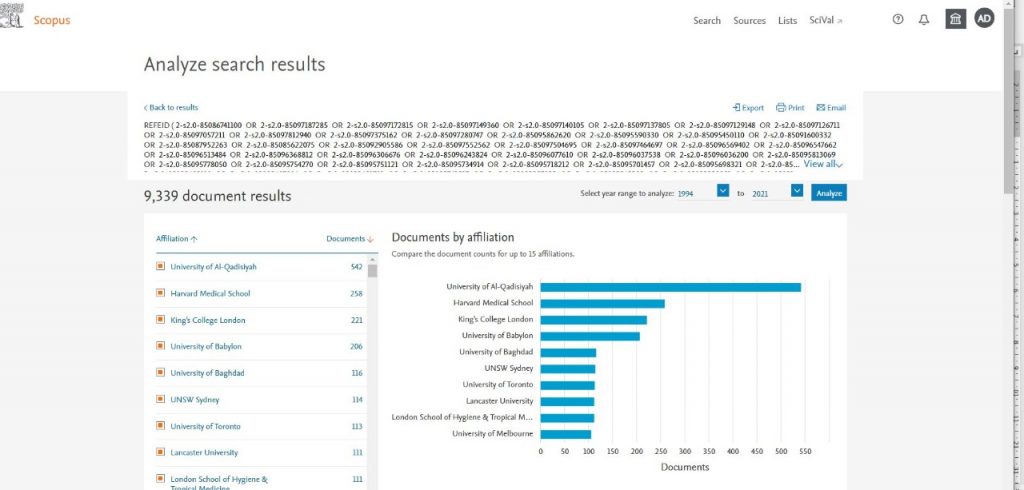Image resolution: width=1024 pixels, height=490 pixels.
Task: Click the King's College London chart bar
Action: [x=594, y=319]
